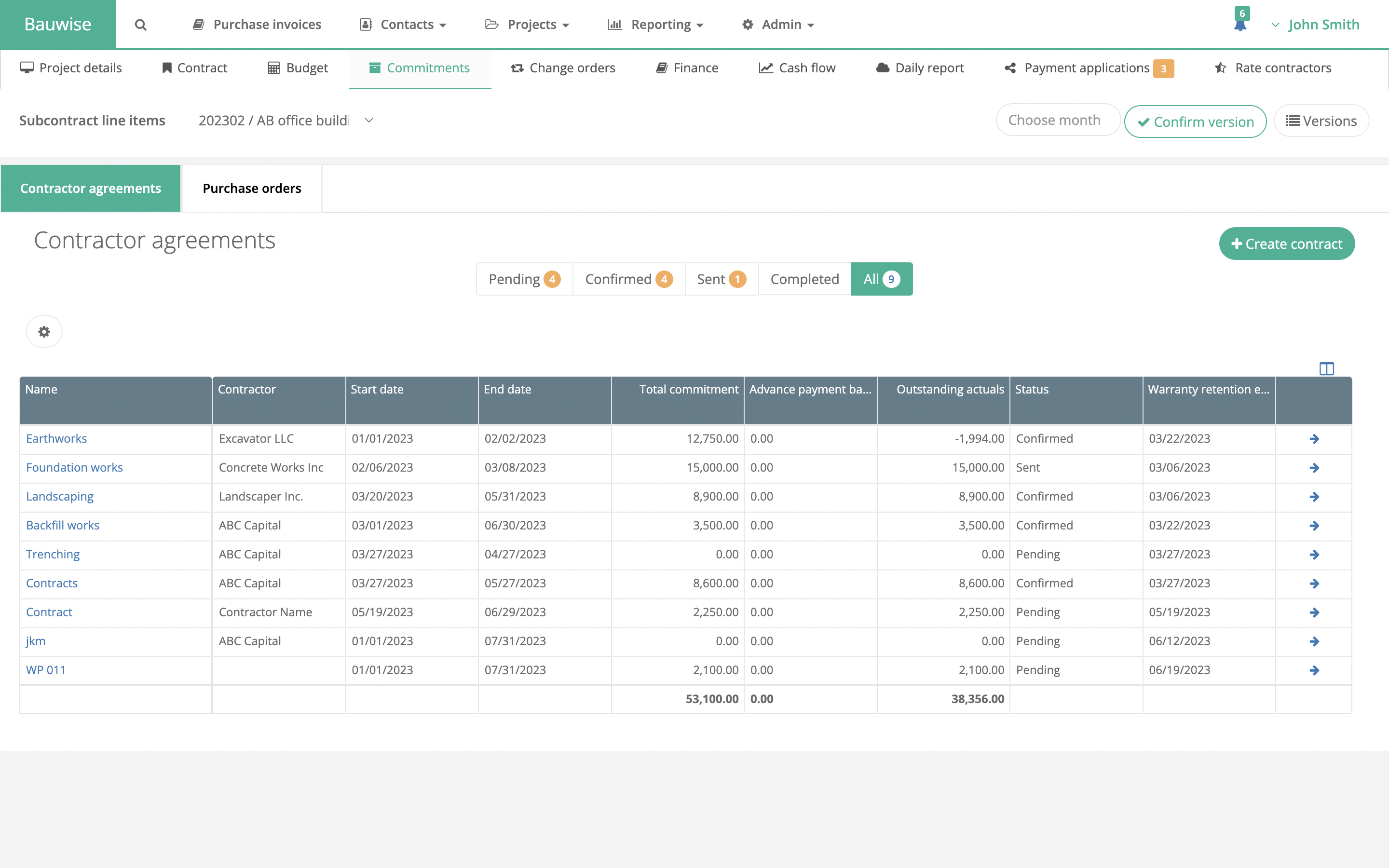Open Earthworks row arrow icon
This screenshot has height=868, width=1389.
pyautogui.click(x=1314, y=439)
